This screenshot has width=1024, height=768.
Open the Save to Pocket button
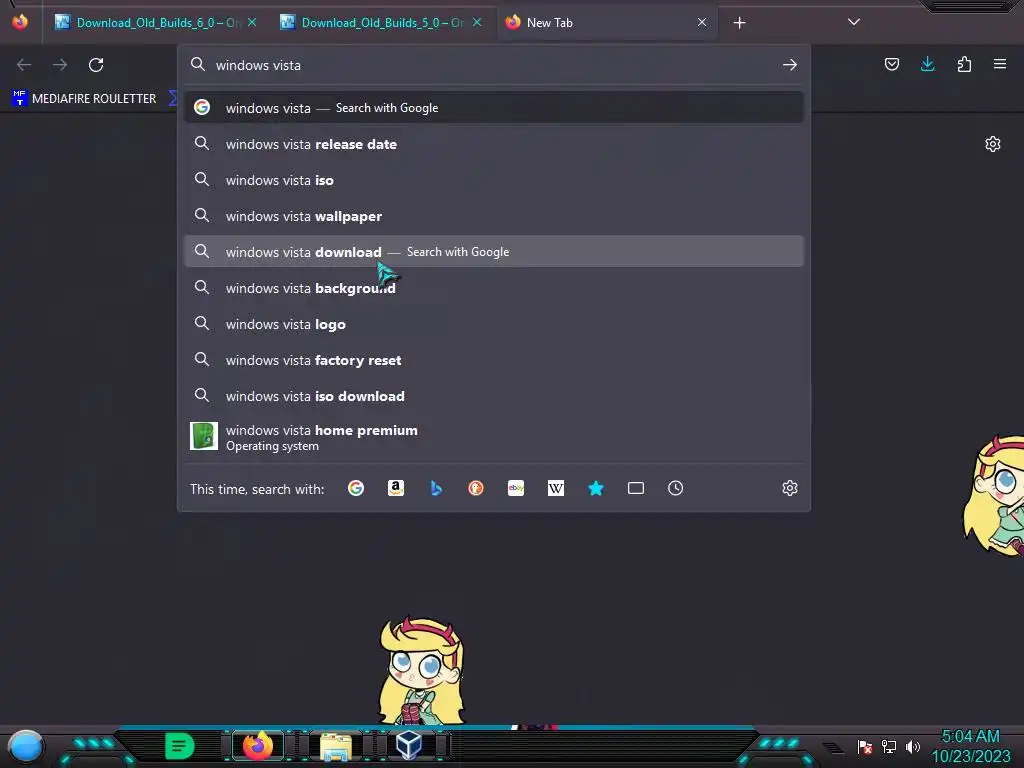[891, 64]
